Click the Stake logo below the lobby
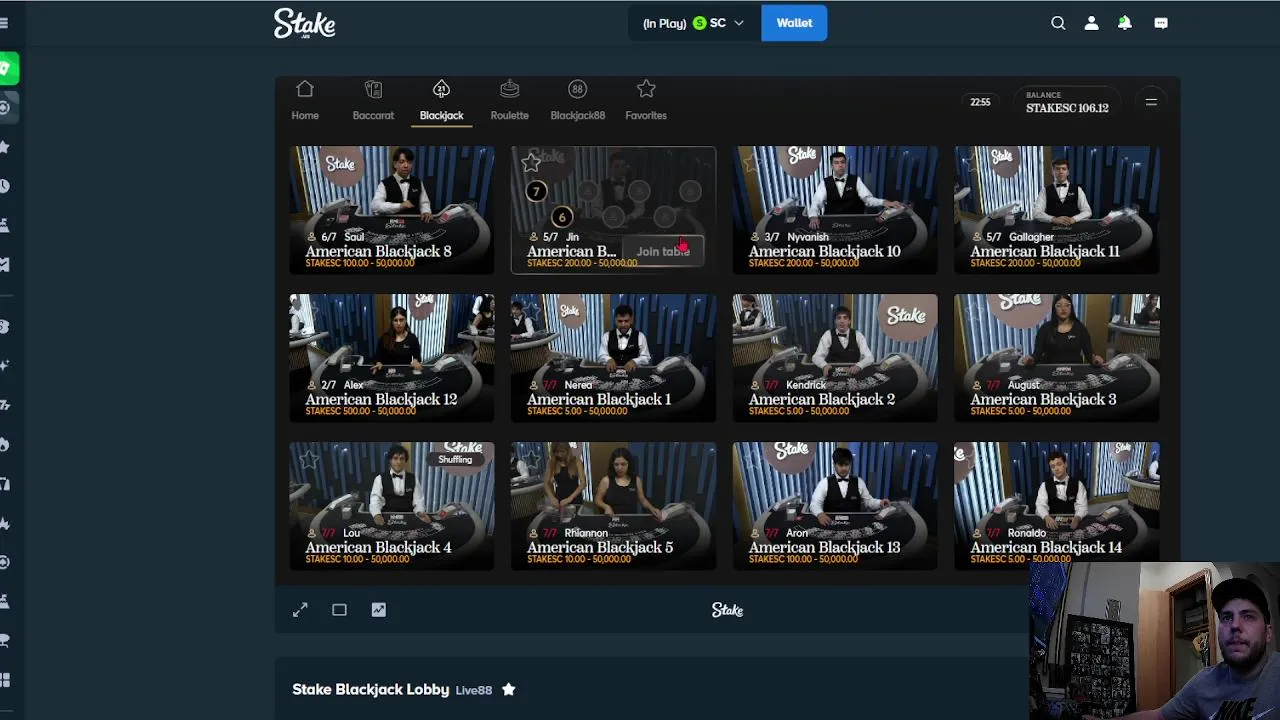Viewport: 1280px width, 720px height. [727, 610]
